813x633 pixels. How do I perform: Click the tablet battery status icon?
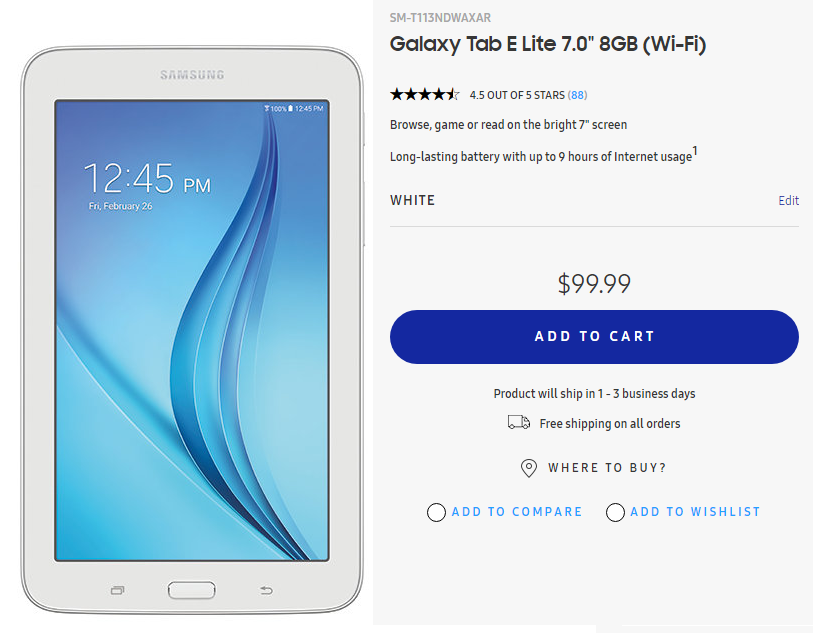click(290, 108)
